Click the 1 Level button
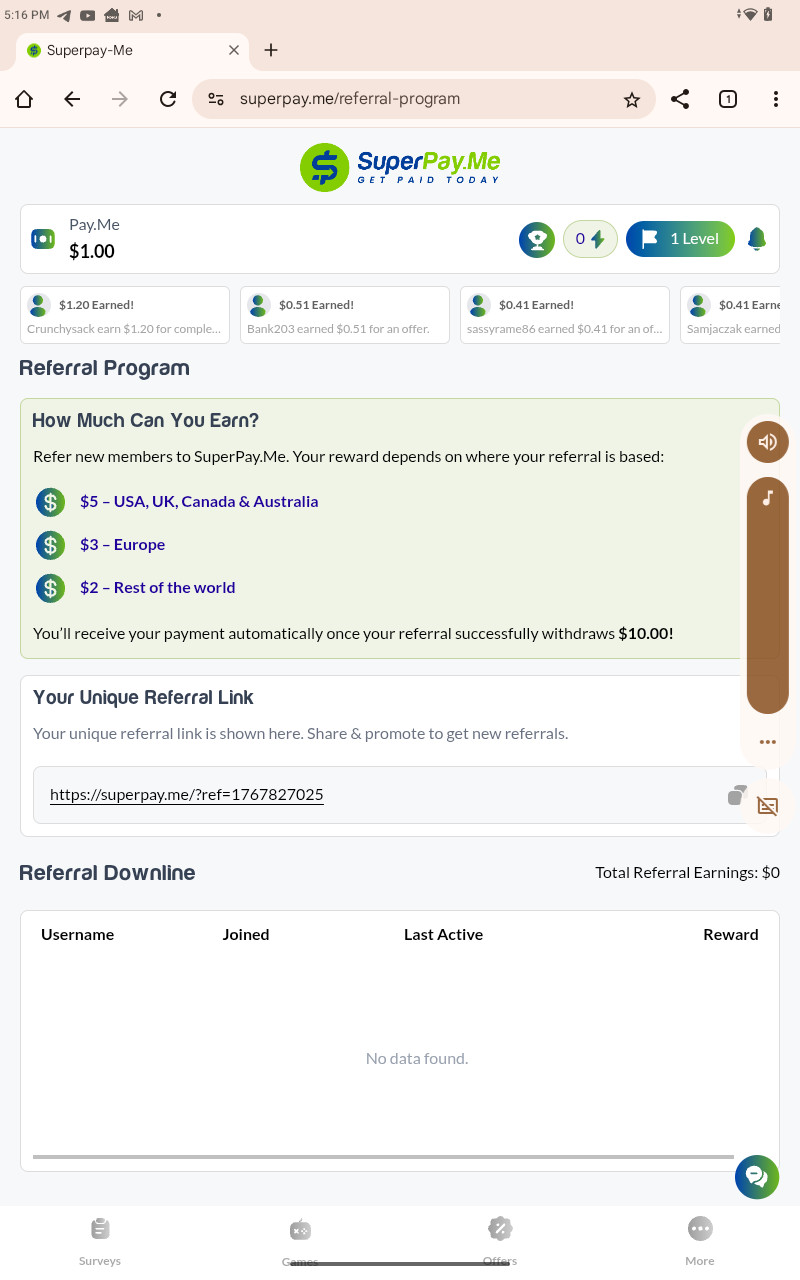Screen dimensions: 800x1280 coord(680,239)
